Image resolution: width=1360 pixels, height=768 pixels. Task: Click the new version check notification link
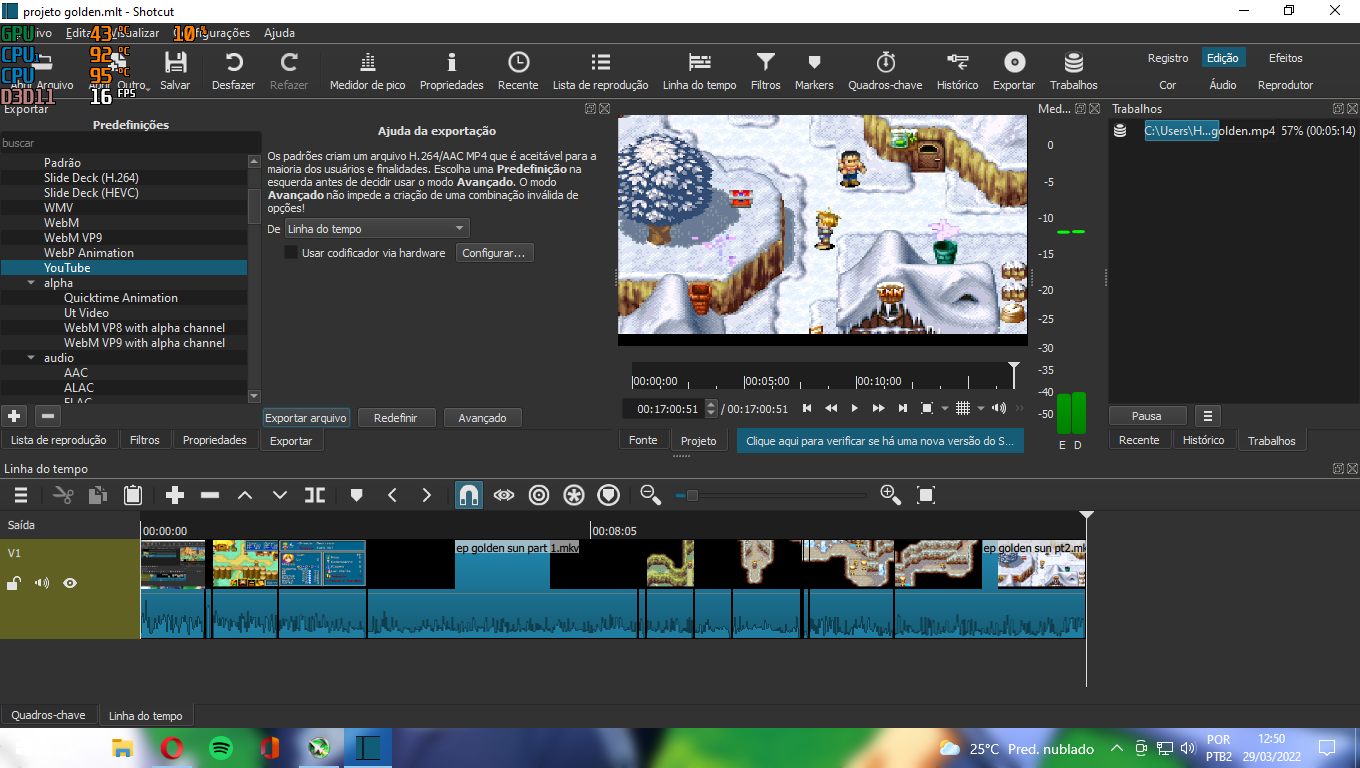tap(880, 441)
